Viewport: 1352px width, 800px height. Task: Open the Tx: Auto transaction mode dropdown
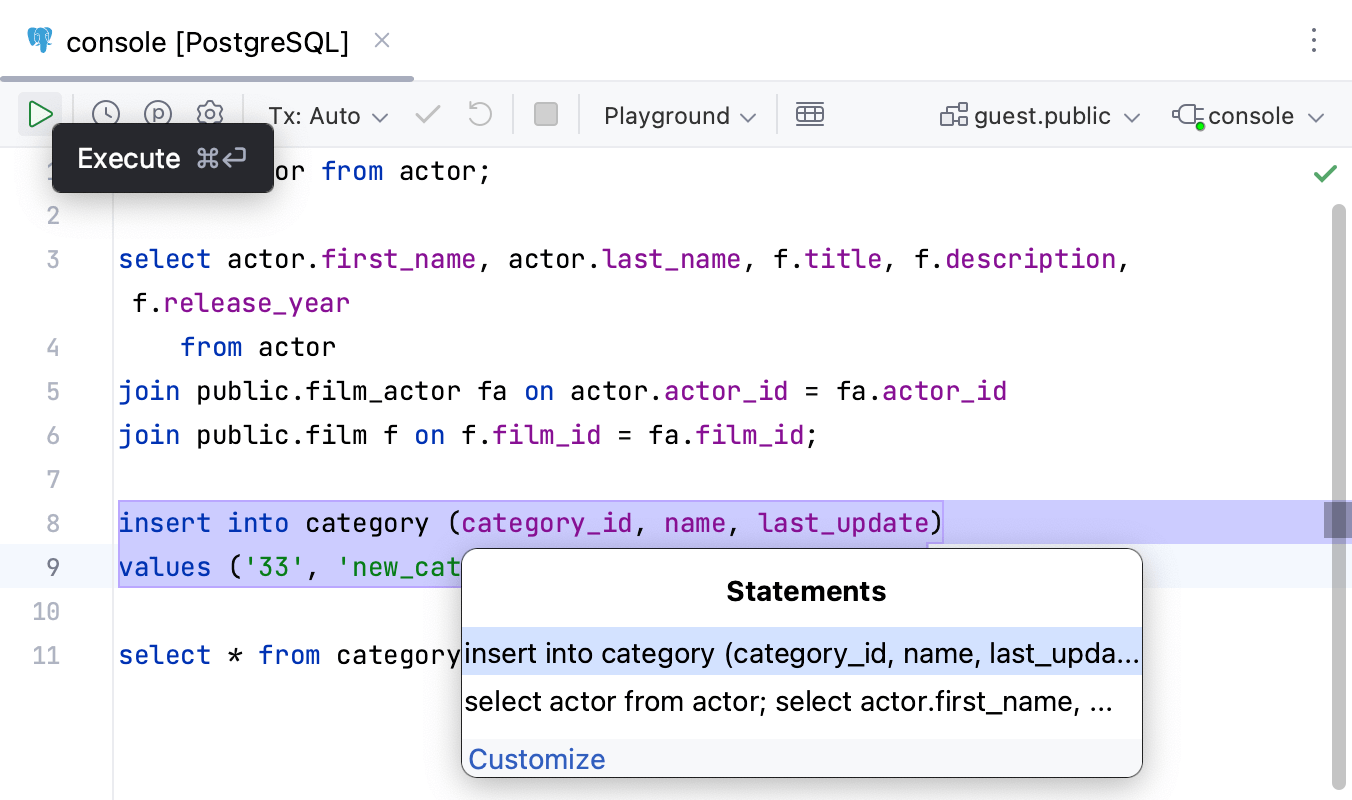[x=327, y=115]
